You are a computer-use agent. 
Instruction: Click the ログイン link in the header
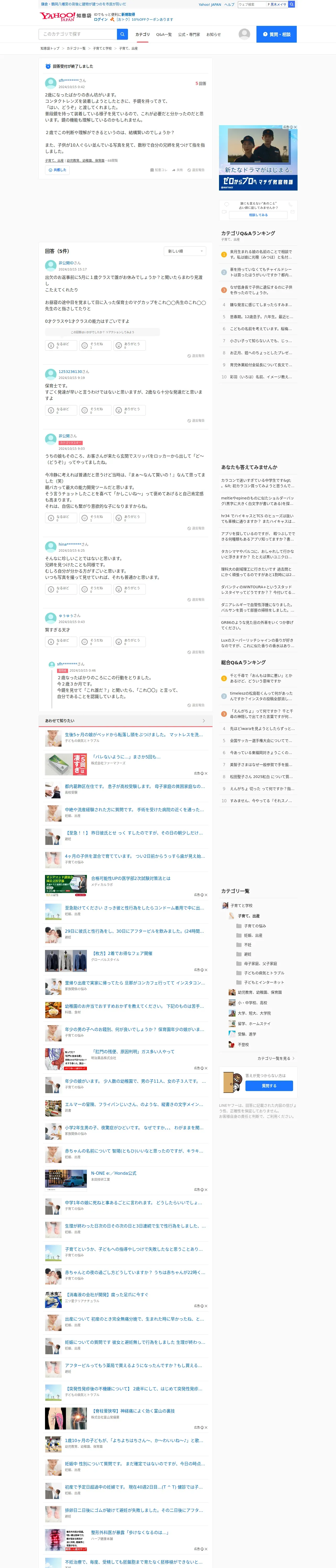tap(101, 20)
